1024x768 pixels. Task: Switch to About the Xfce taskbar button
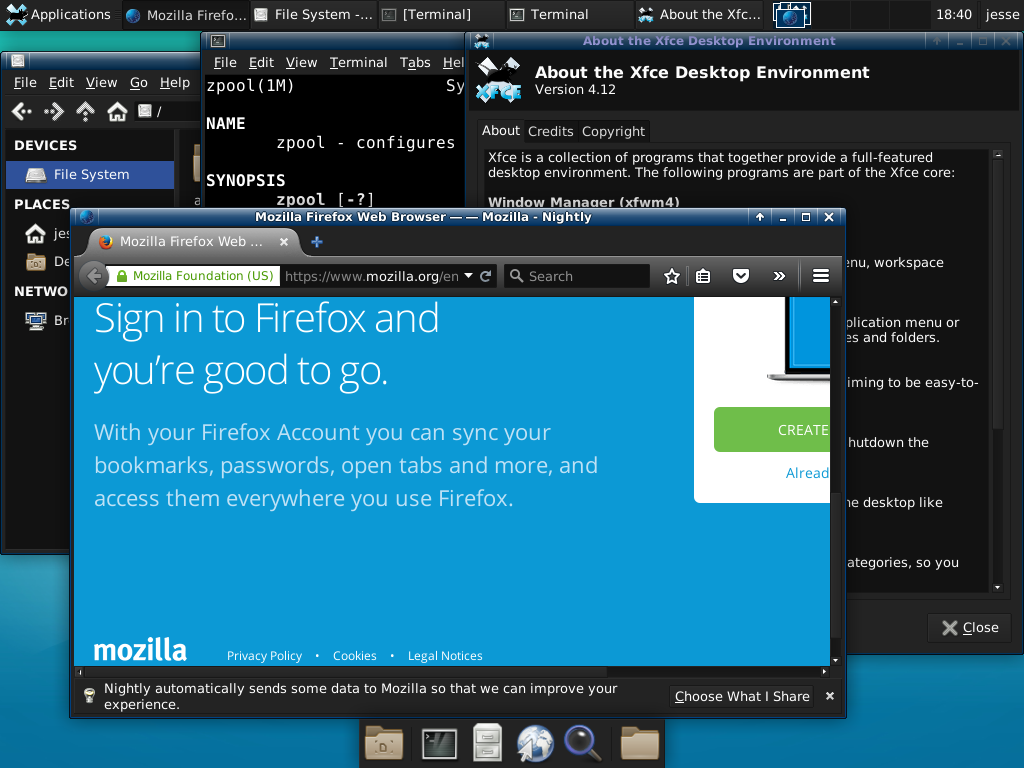click(x=699, y=14)
